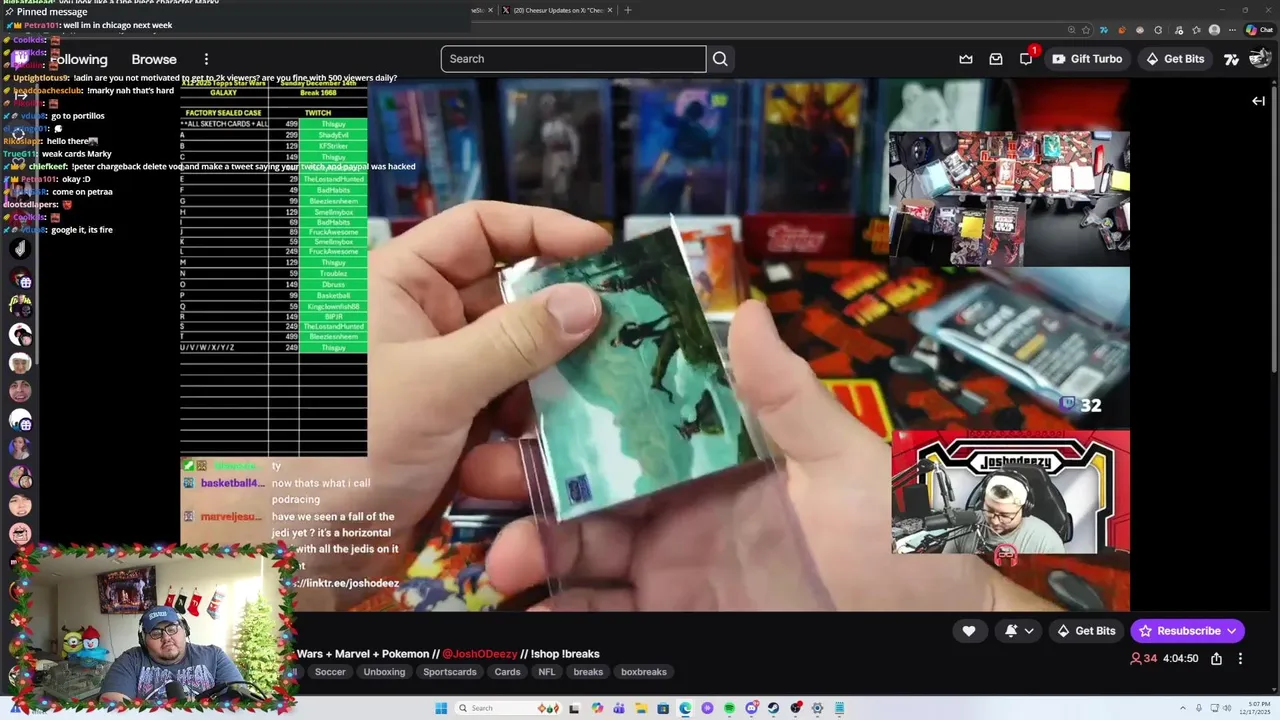
Task: Select the NFL tag
Action: coord(546,672)
